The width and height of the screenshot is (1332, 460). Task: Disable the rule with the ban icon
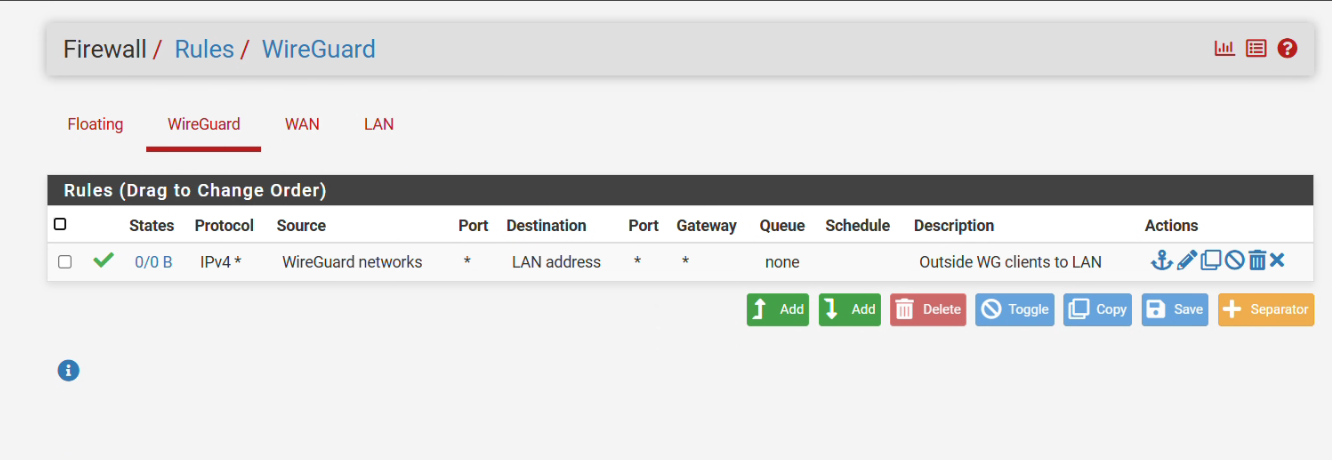1235,261
